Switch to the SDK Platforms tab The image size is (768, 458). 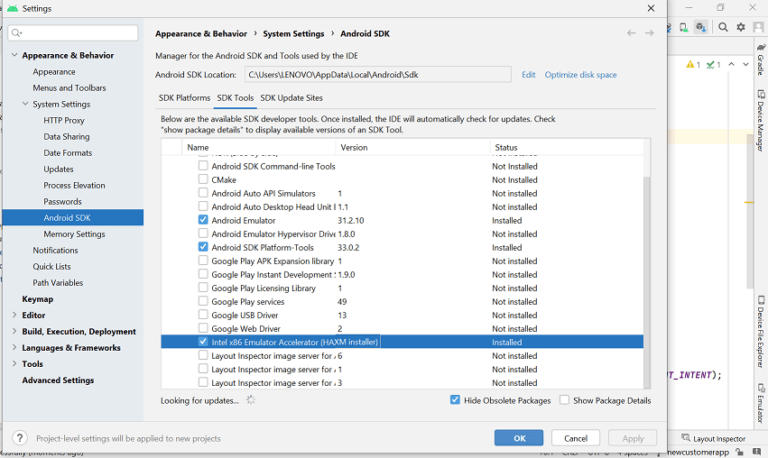tap(184, 98)
